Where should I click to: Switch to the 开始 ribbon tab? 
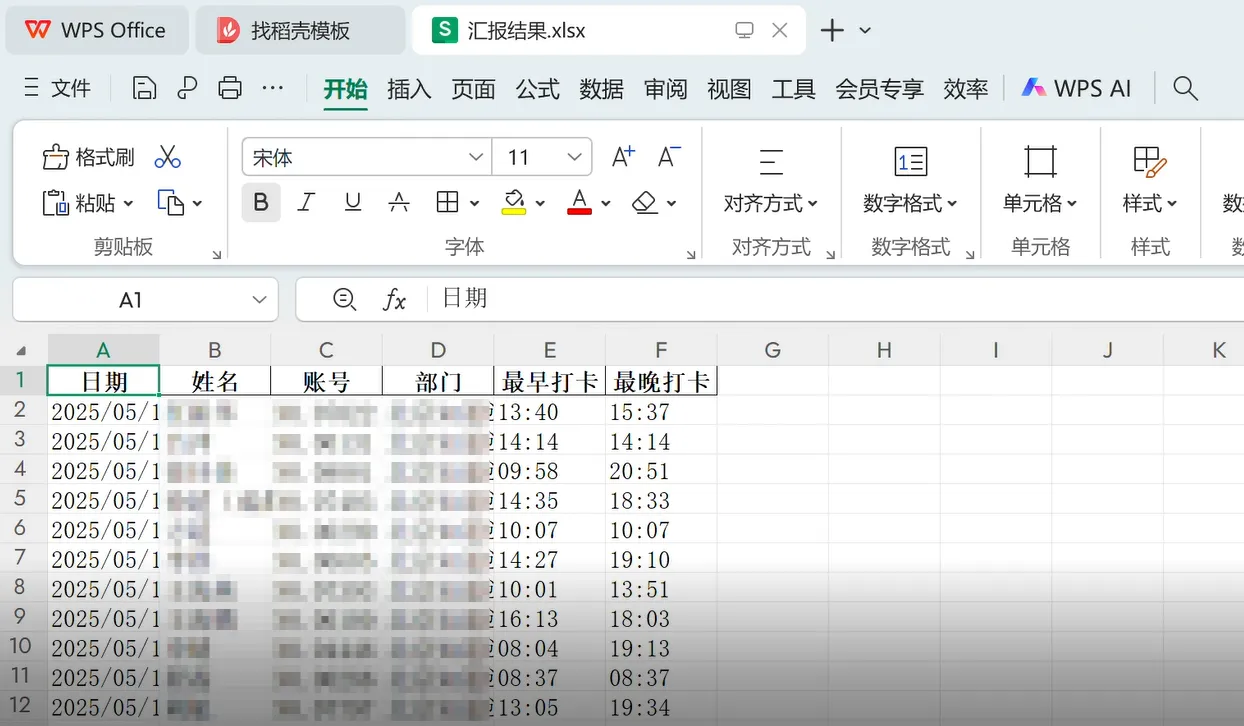point(346,89)
